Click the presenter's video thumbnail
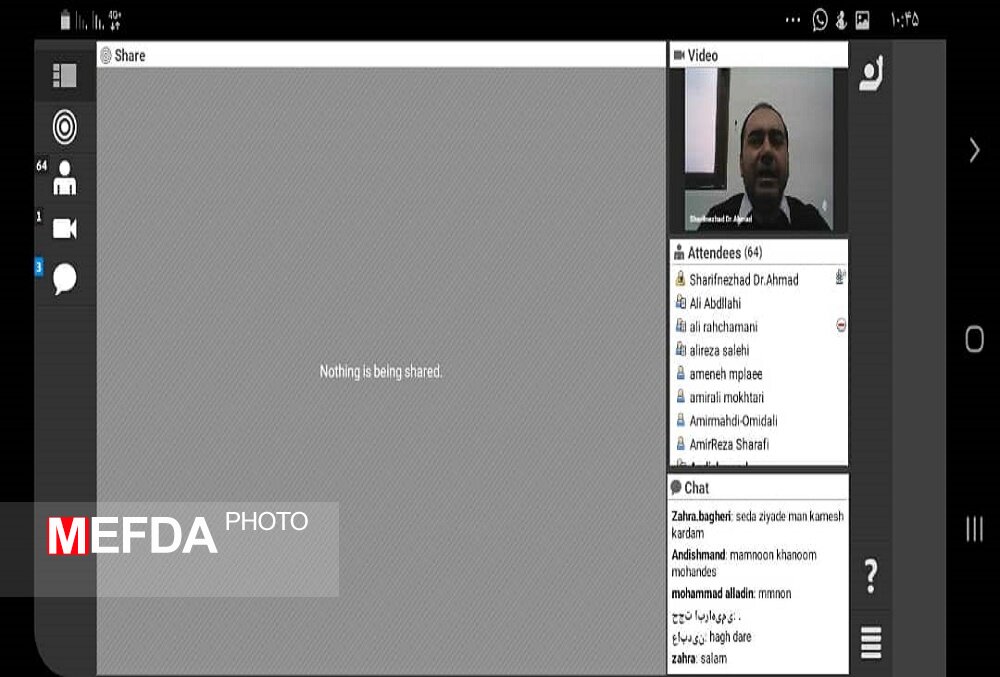This screenshot has width=1000, height=677. coord(757,150)
